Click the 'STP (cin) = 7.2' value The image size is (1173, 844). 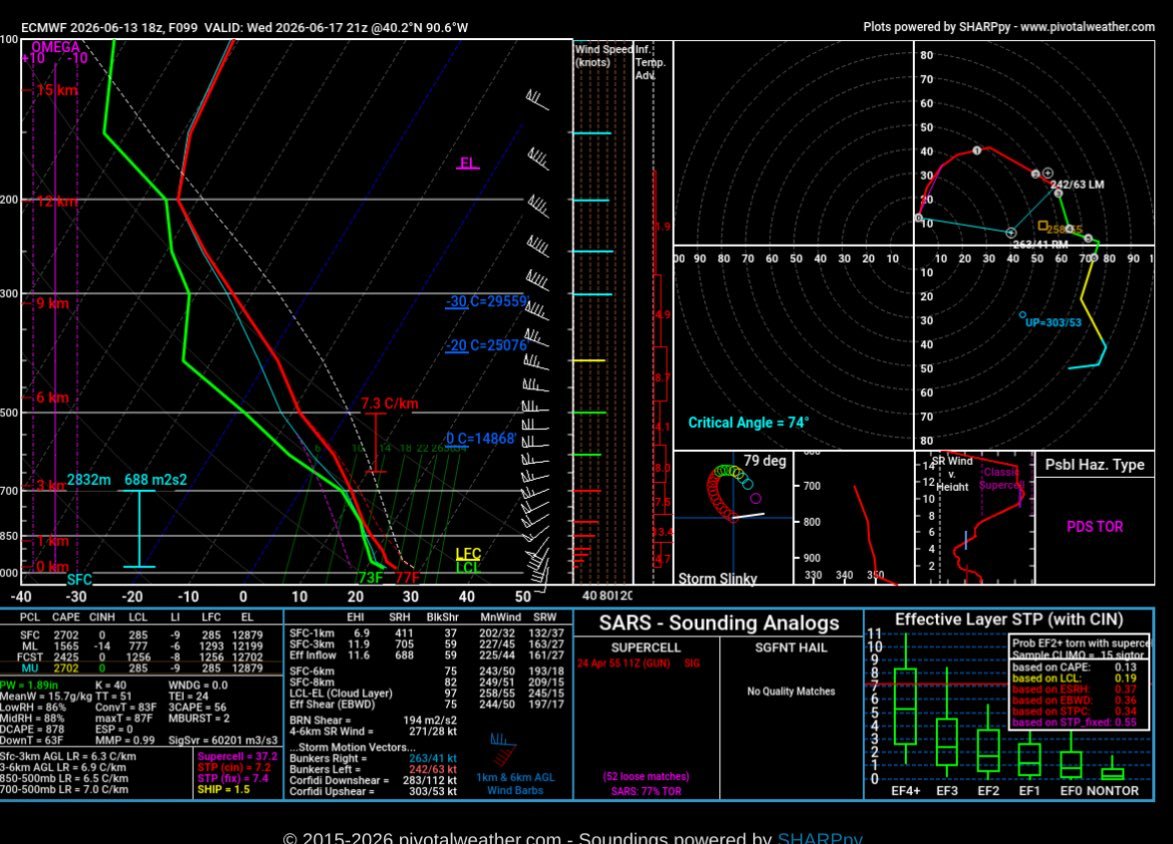[233, 768]
